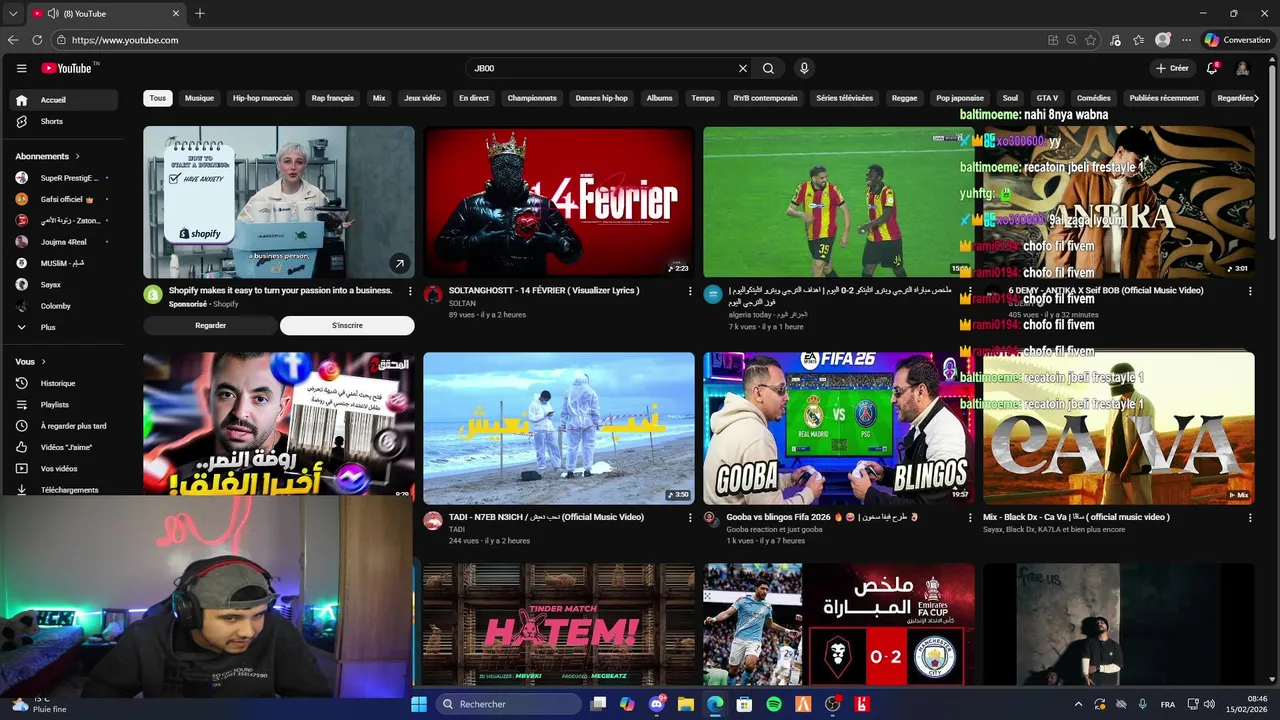The width and height of the screenshot is (1280, 720).
Task: Add this page to favorites star icon
Action: click(x=1091, y=40)
